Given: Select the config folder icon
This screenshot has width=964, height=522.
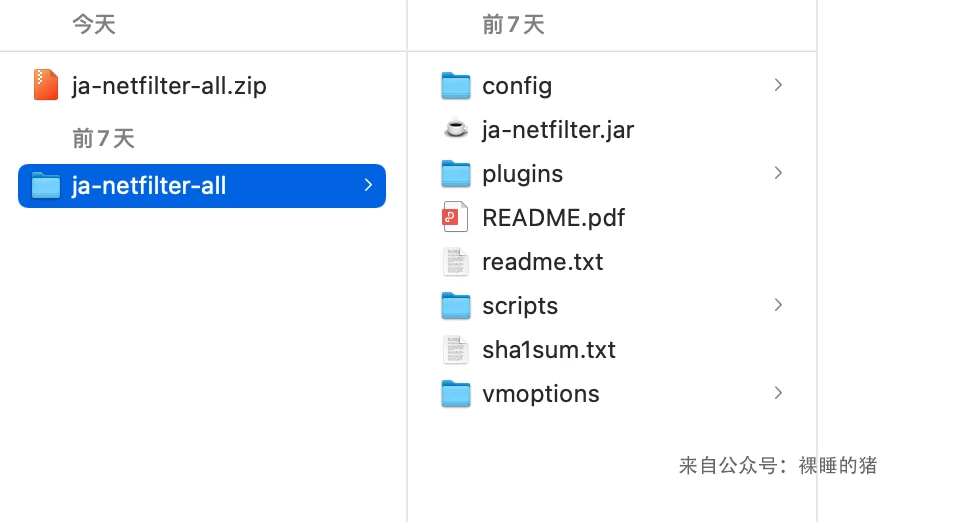Looking at the screenshot, I should point(456,85).
